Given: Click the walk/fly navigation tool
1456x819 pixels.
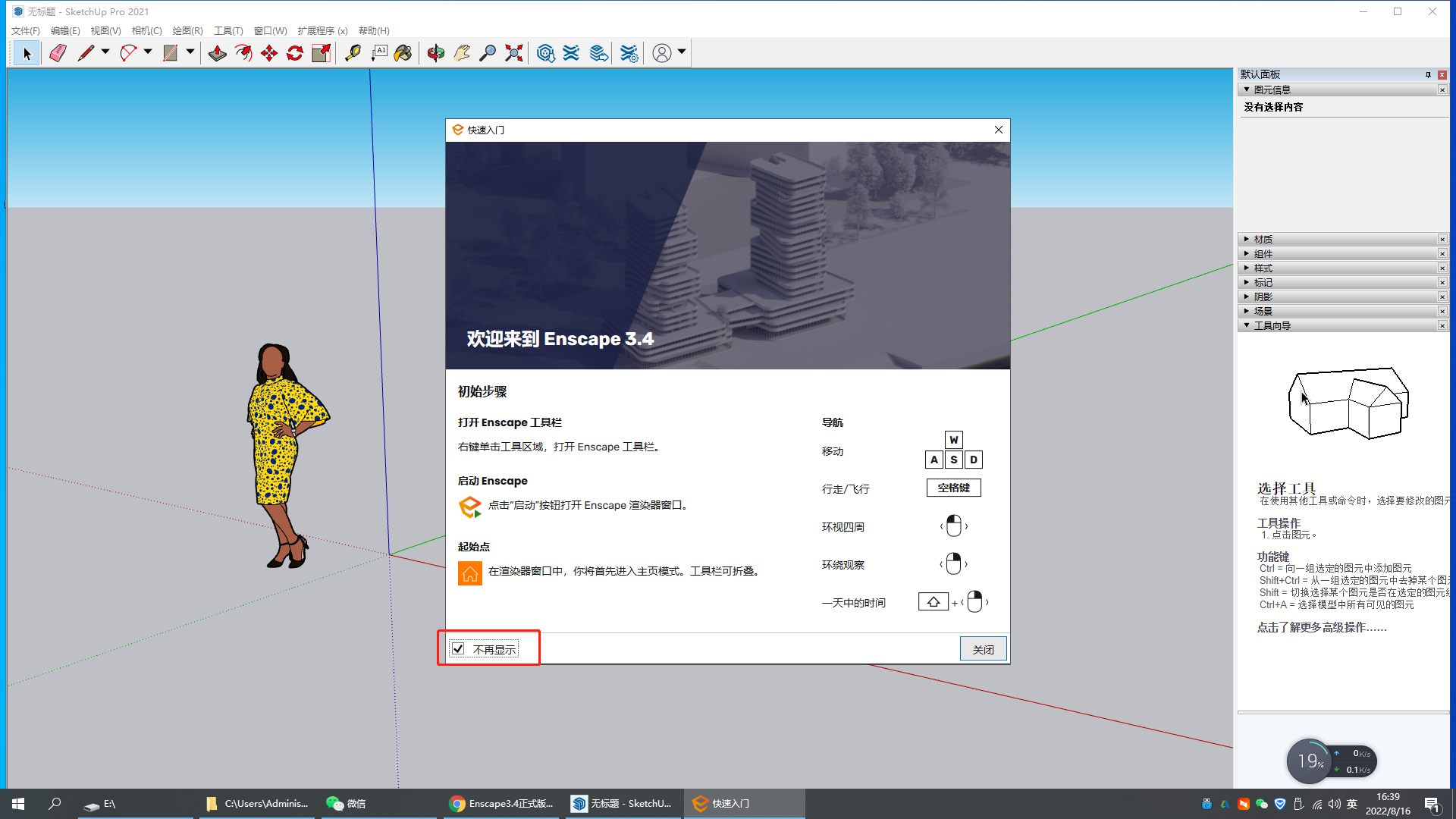Looking at the screenshot, I should coord(952,488).
